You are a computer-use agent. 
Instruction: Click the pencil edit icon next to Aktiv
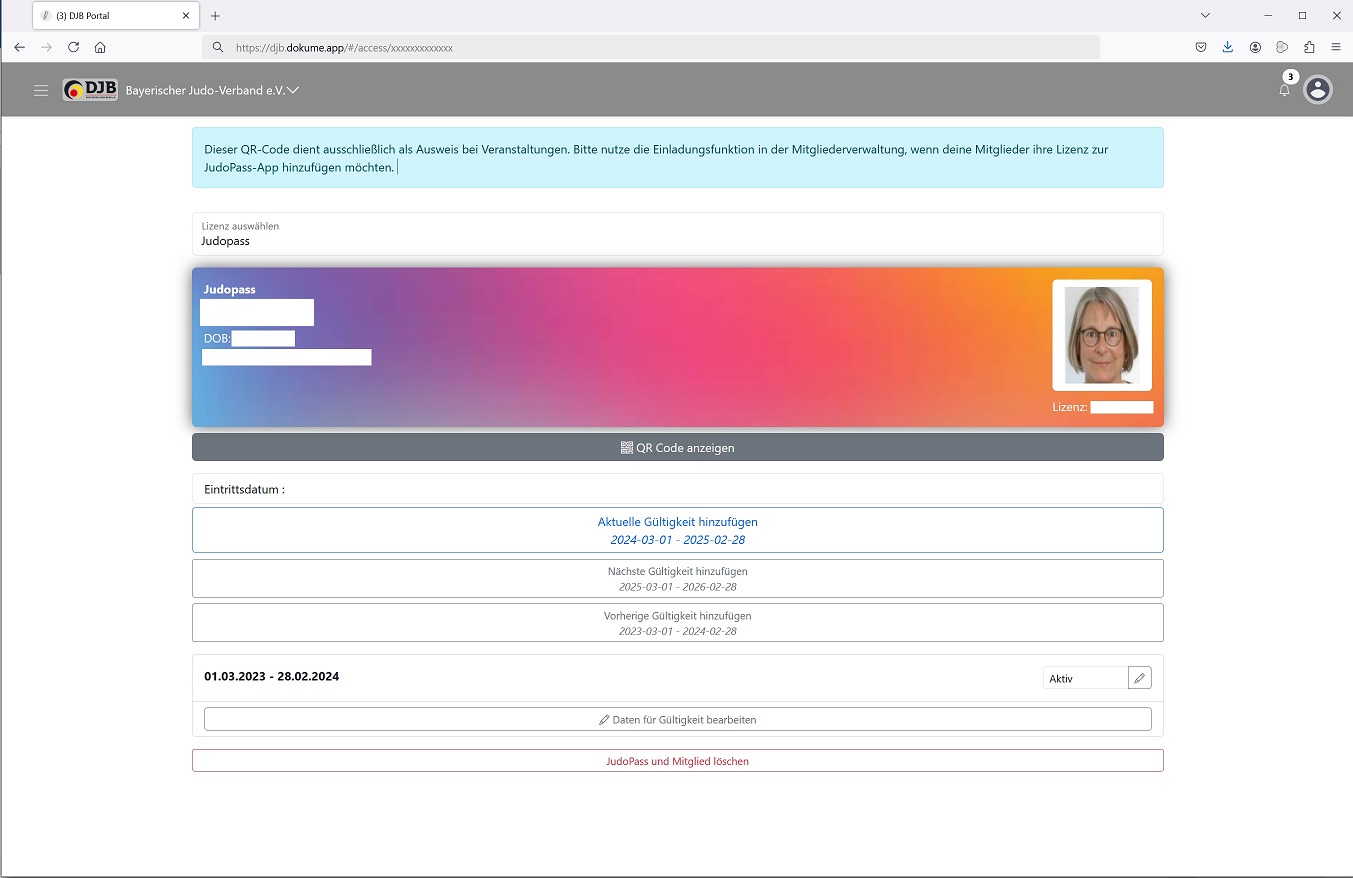1139,678
